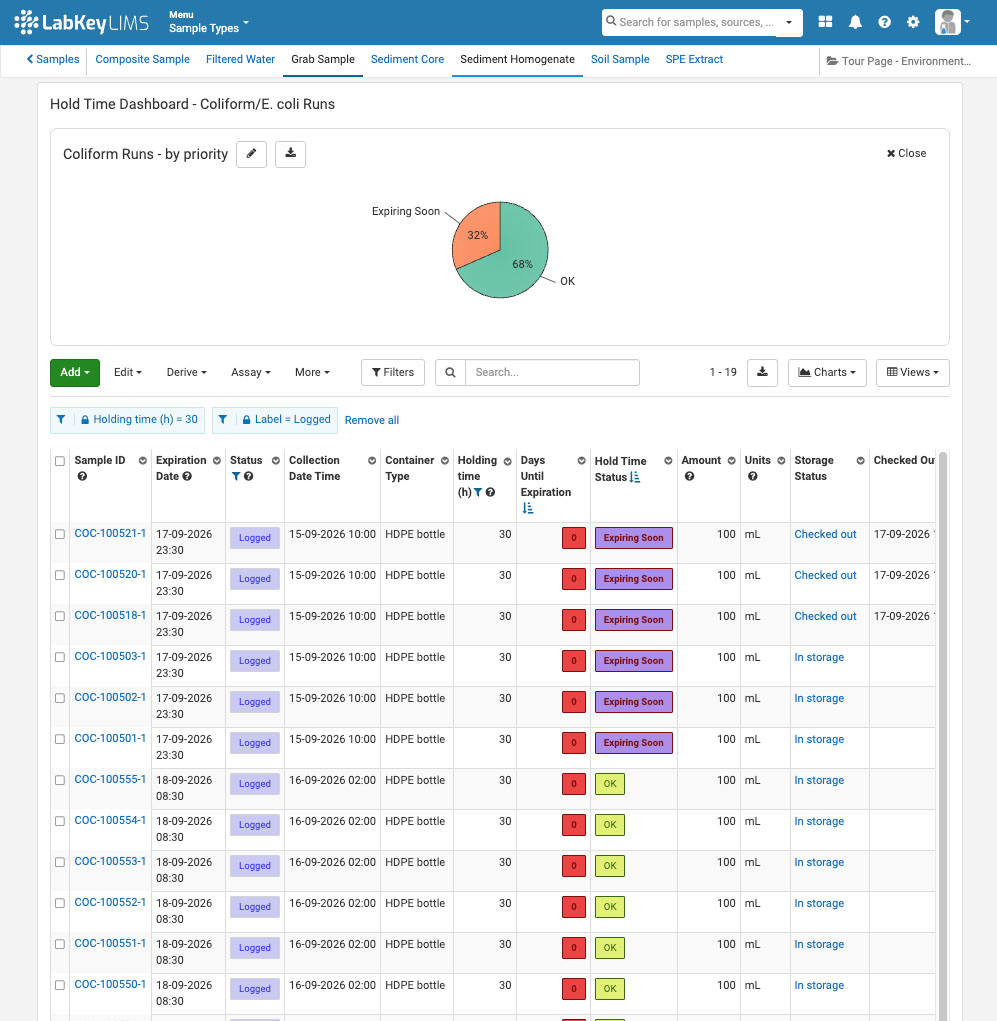This screenshot has height=1021, width=997.
Task: Click the LabKey LIMS logo
Action: 82,22
